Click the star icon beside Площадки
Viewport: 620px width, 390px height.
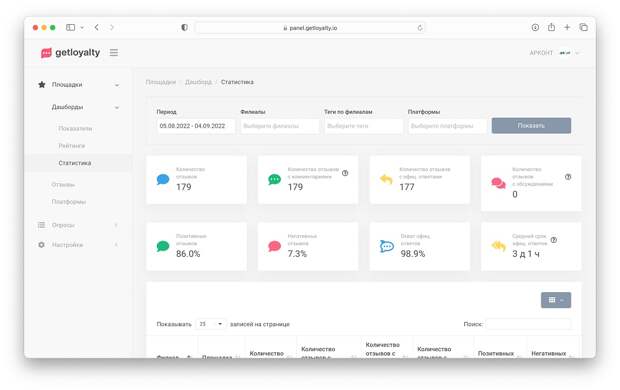point(42,85)
